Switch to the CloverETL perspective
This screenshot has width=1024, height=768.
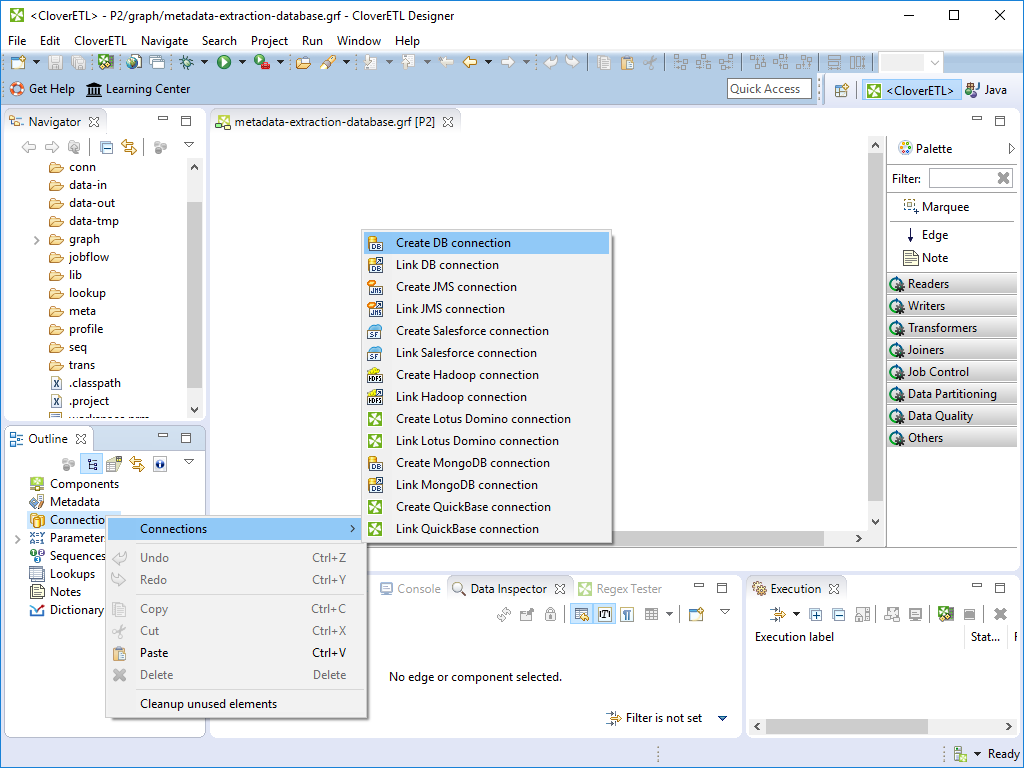point(912,90)
